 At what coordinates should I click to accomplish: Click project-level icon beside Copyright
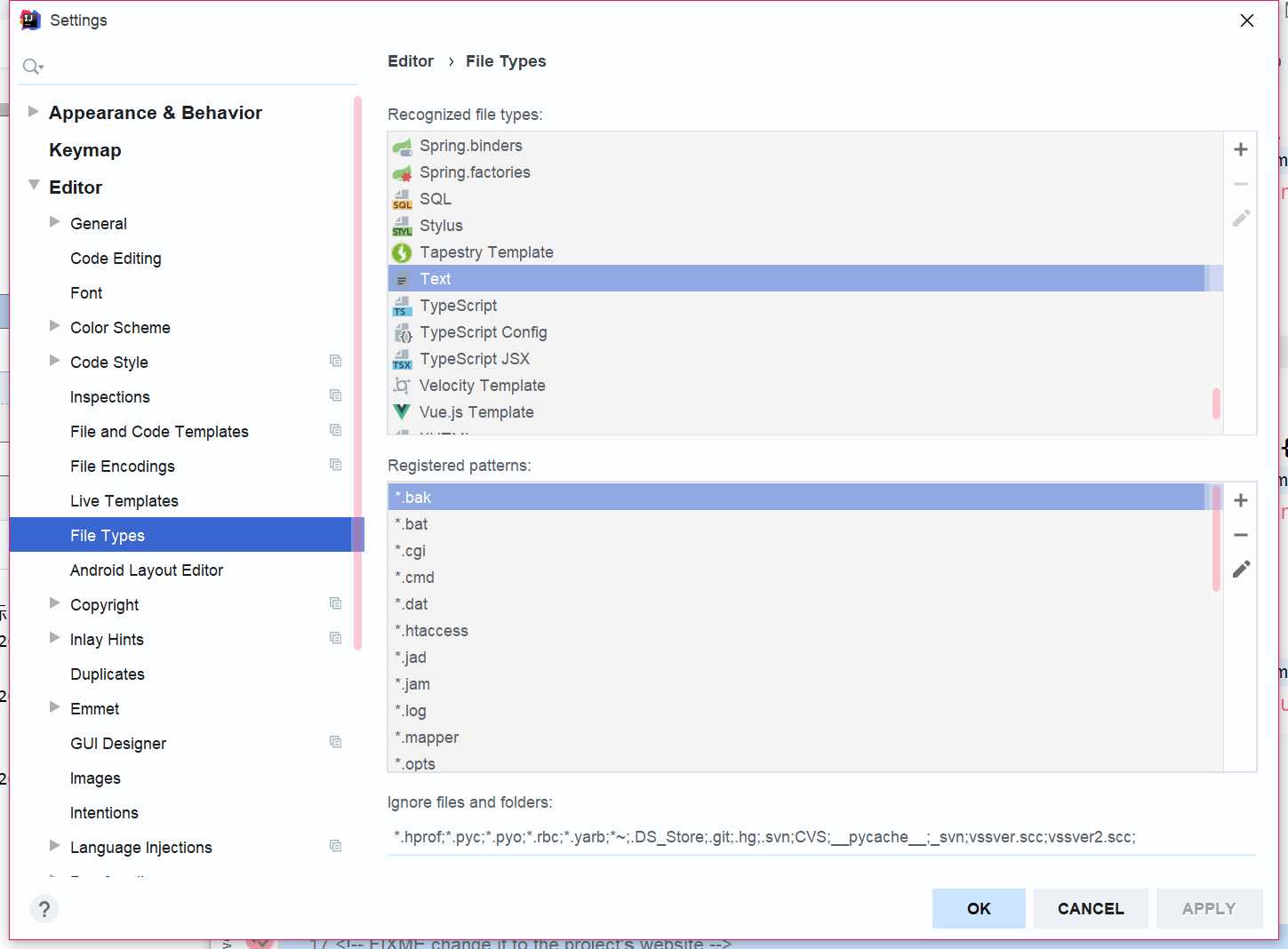point(335,603)
